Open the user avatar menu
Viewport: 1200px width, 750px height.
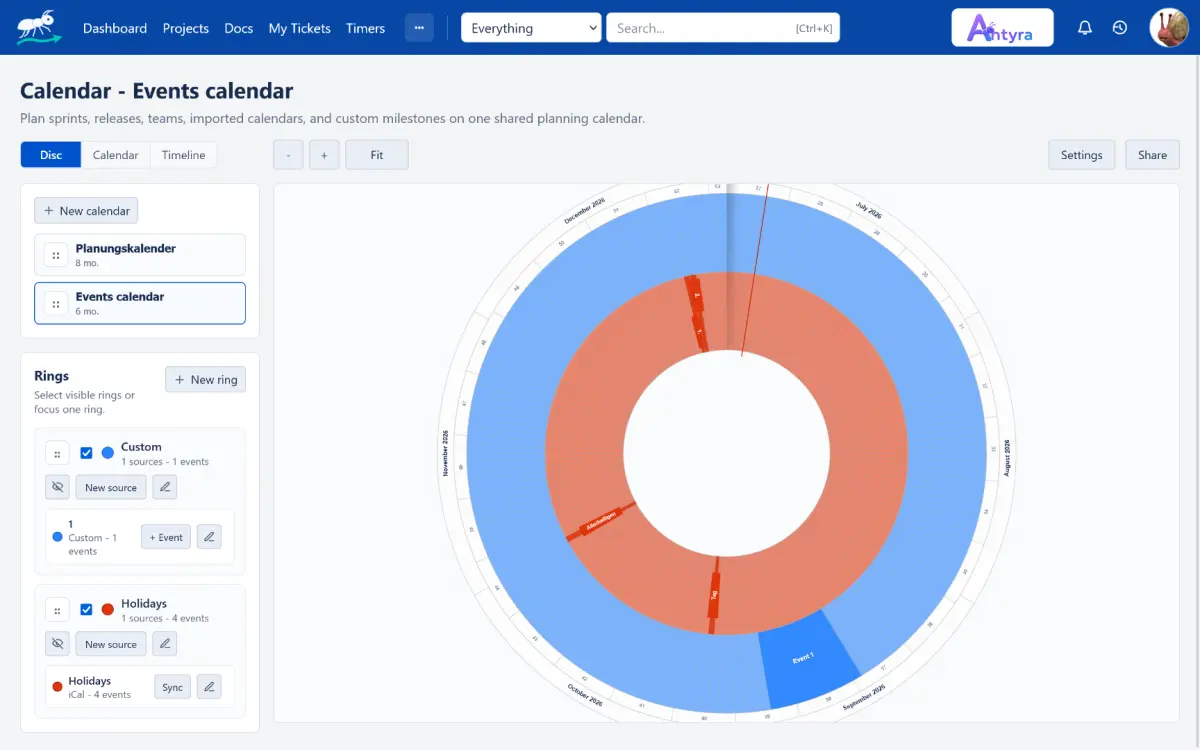1168,28
